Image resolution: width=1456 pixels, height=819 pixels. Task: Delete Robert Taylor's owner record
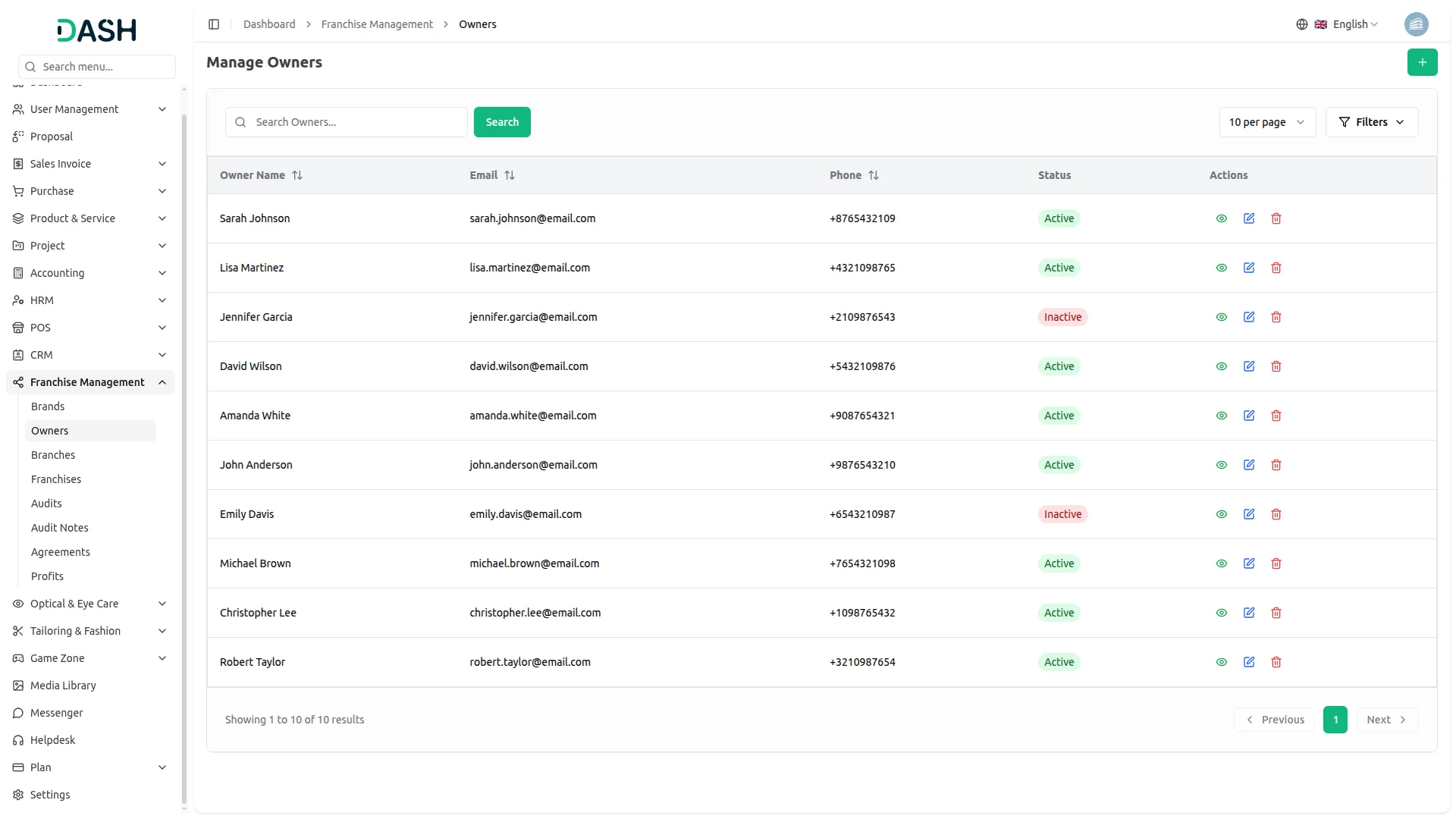tap(1276, 662)
